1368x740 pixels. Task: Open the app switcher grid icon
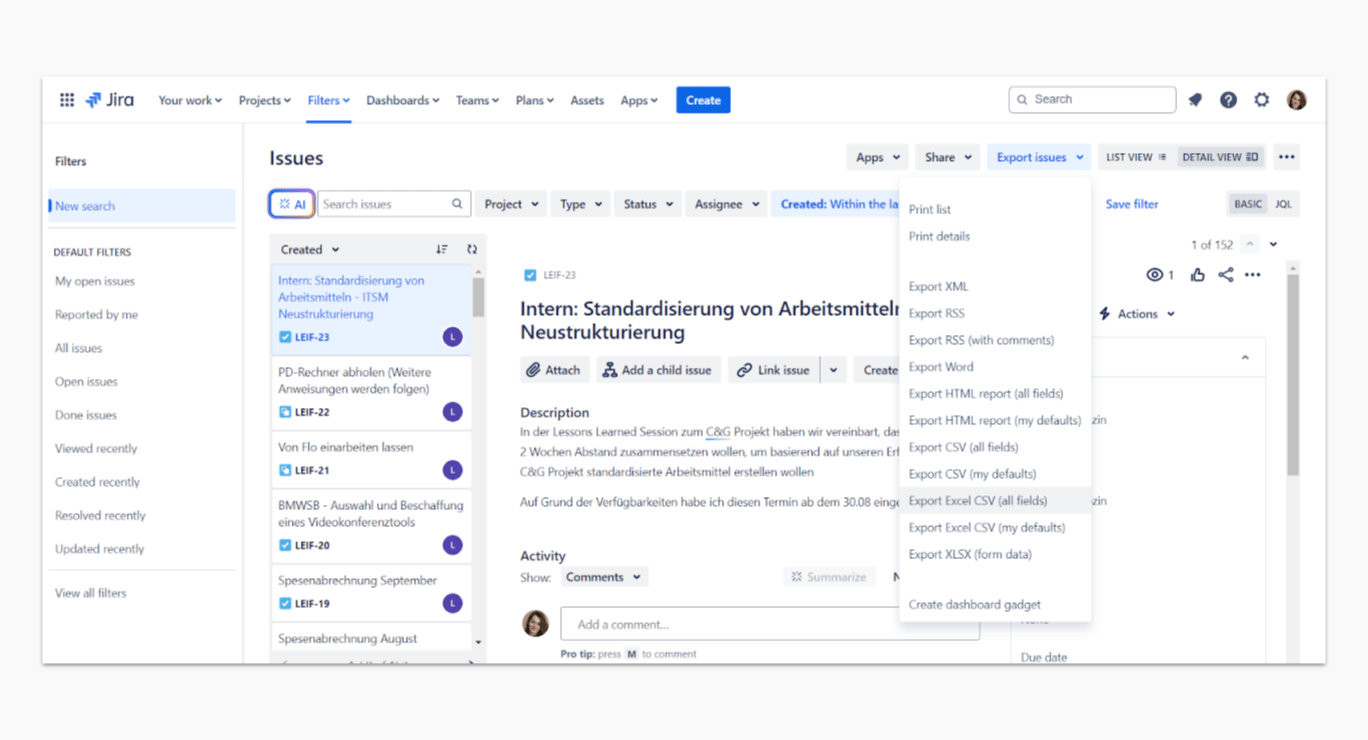tap(67, 100)
